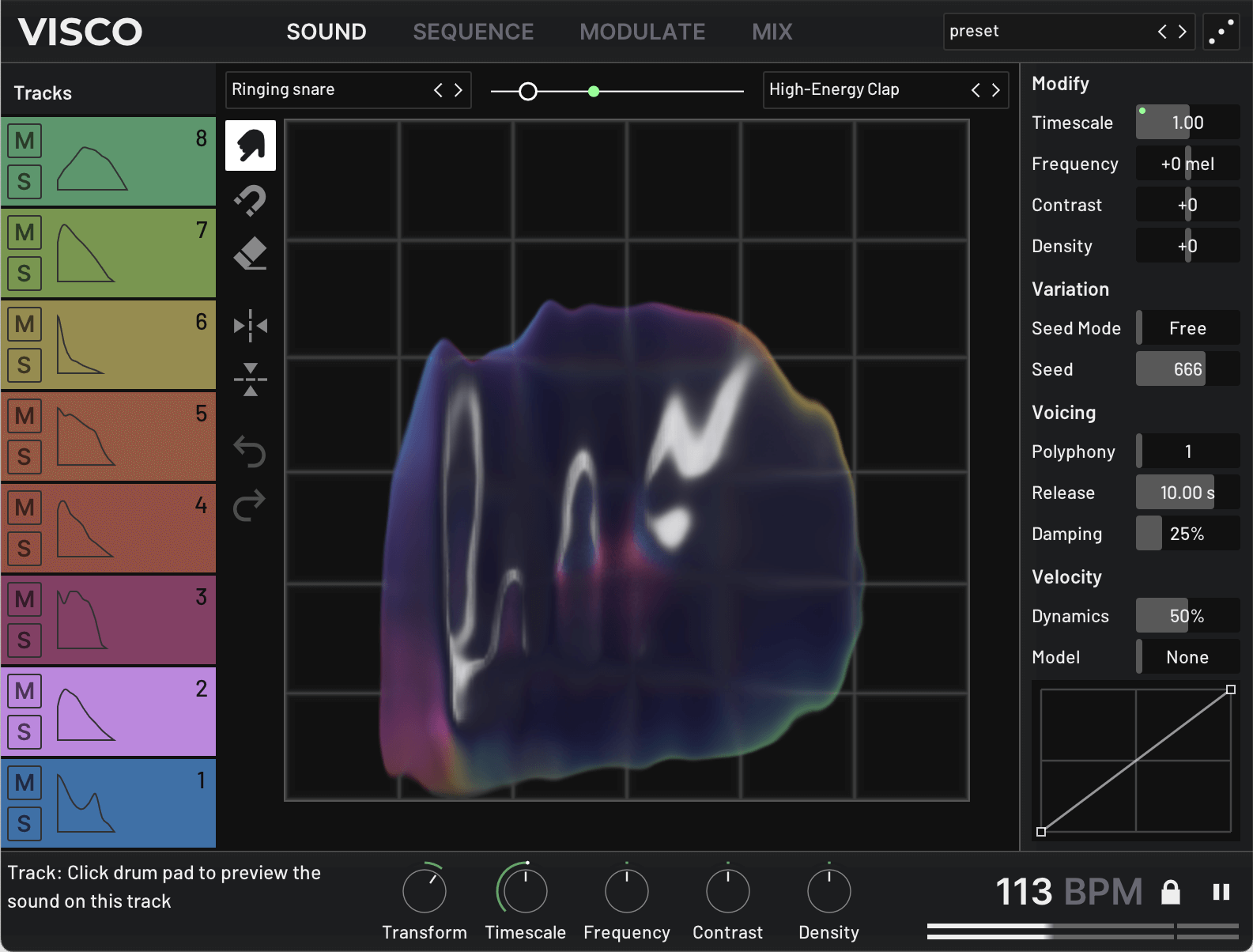The image size is (1253, 952).
Task: Click the vertical flip icon
Action: (x=251, y=380)
